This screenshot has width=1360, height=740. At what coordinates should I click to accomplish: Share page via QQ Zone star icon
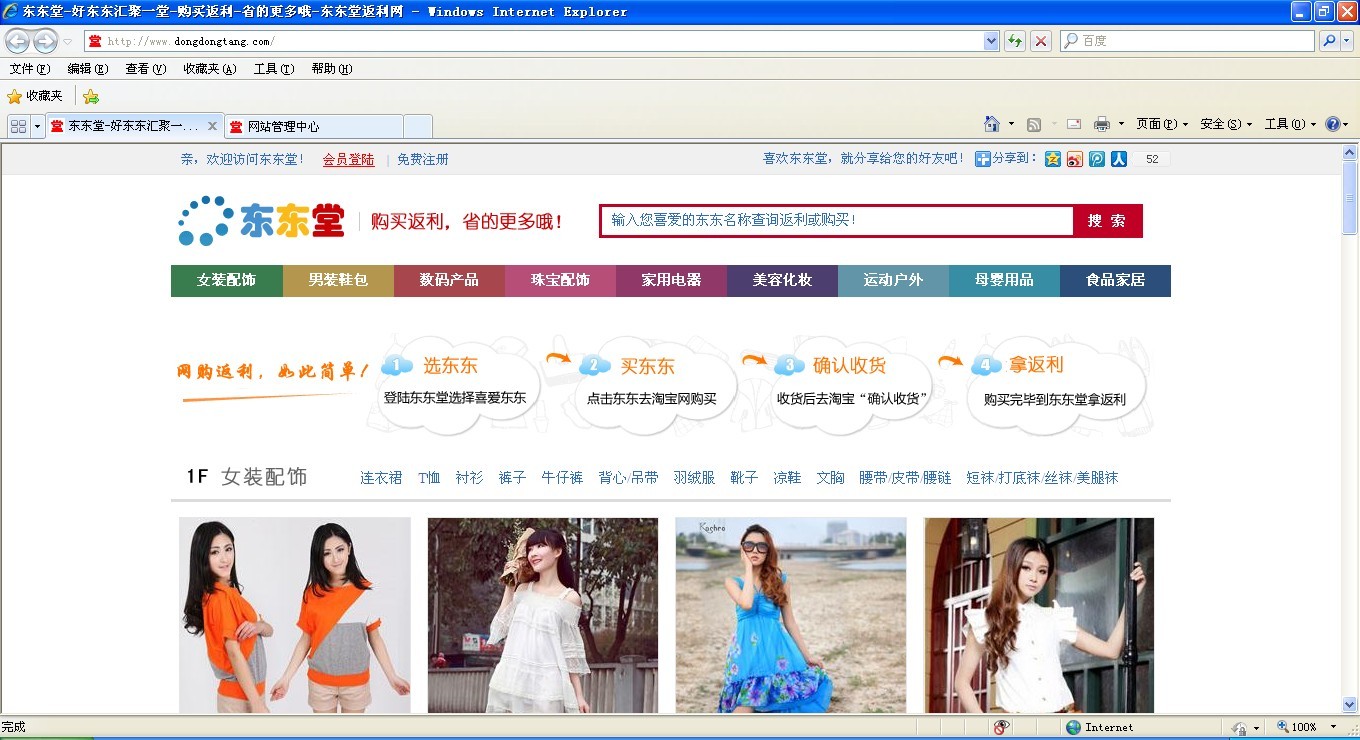pos(1052,159)
